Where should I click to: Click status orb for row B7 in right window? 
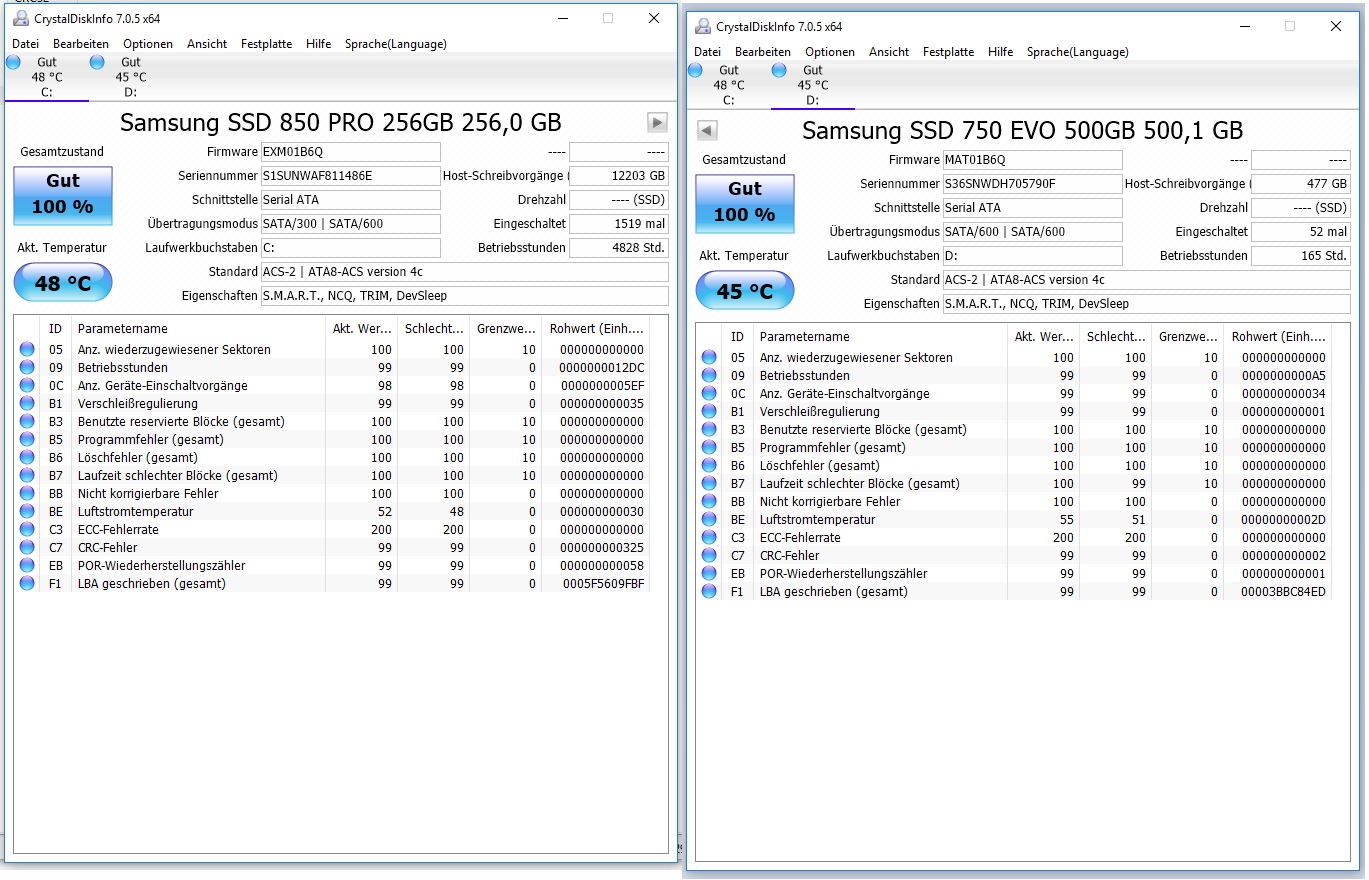tap(709, 484)
